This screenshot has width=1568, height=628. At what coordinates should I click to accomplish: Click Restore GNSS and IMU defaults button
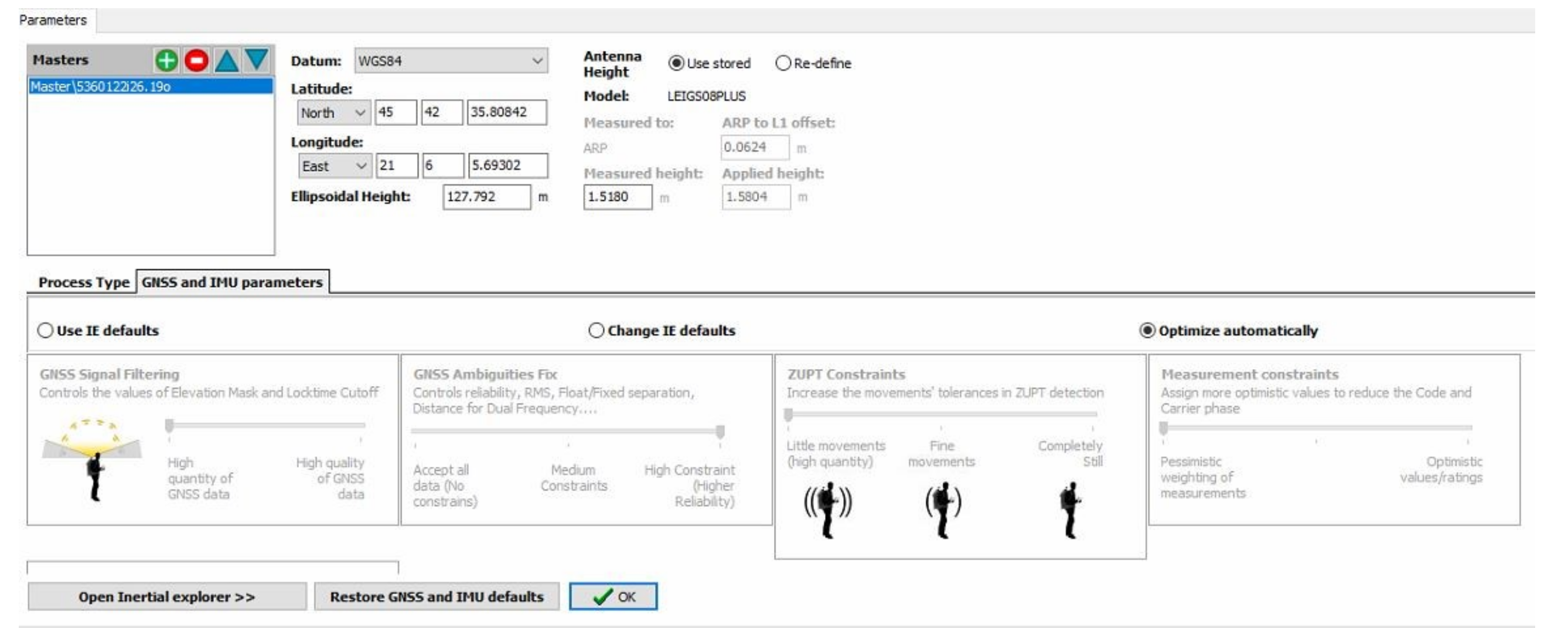pyautogui.click(x=437, y=596)
